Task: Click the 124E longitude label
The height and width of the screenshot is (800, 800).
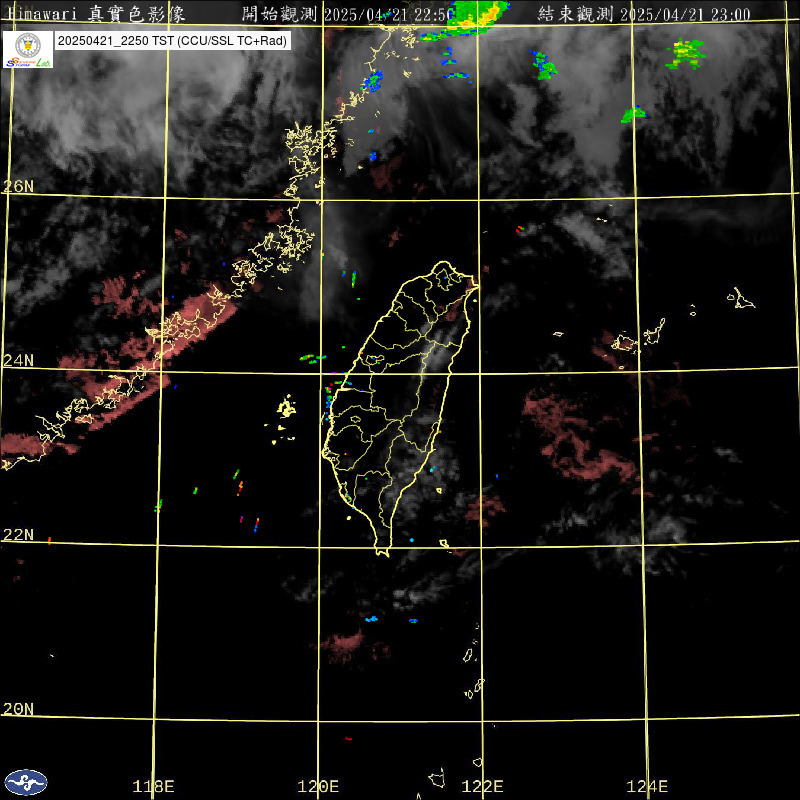Action: click(x=647, y=786)
